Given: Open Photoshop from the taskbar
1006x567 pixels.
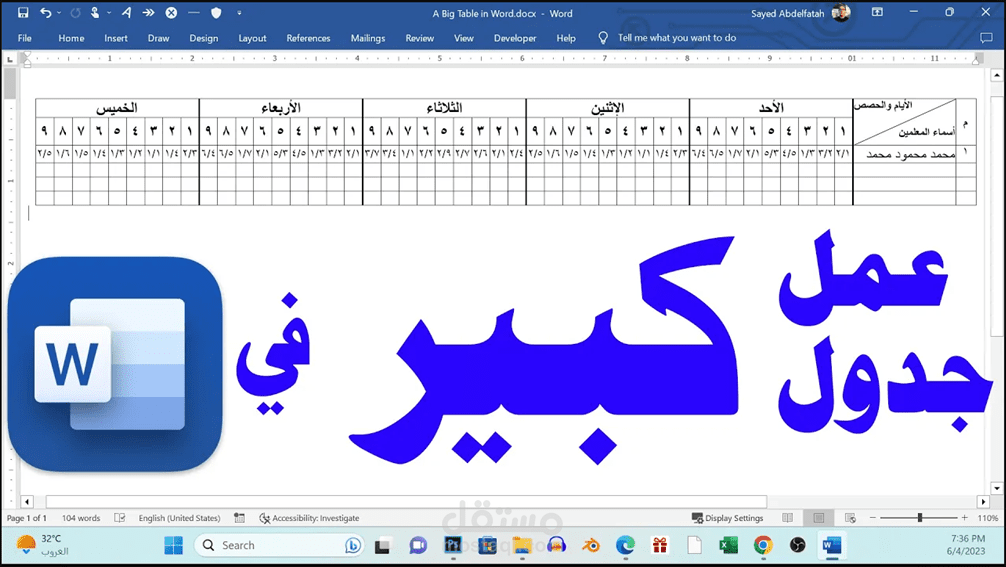Looking at the screenshot, I should pos(453,546).
